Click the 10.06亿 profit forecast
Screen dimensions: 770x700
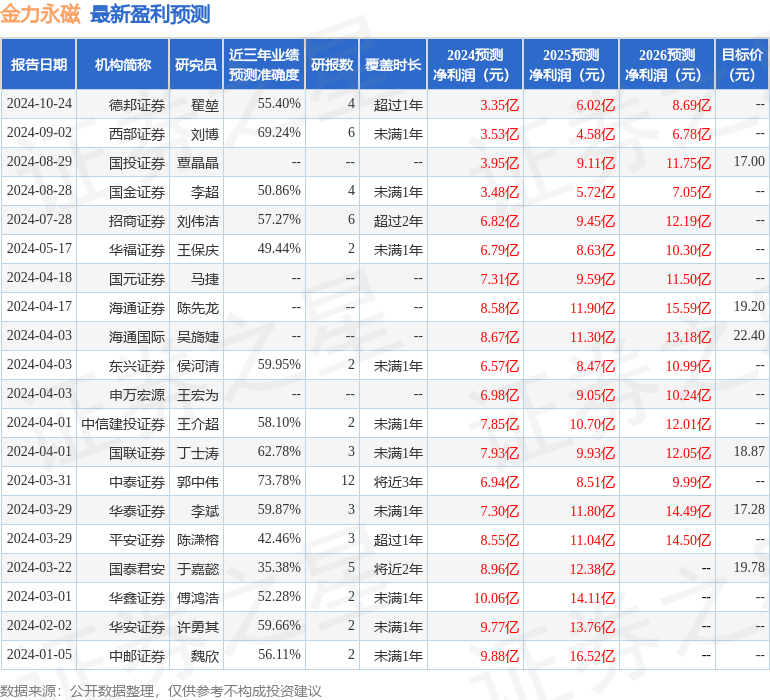(x=496, y=597)
